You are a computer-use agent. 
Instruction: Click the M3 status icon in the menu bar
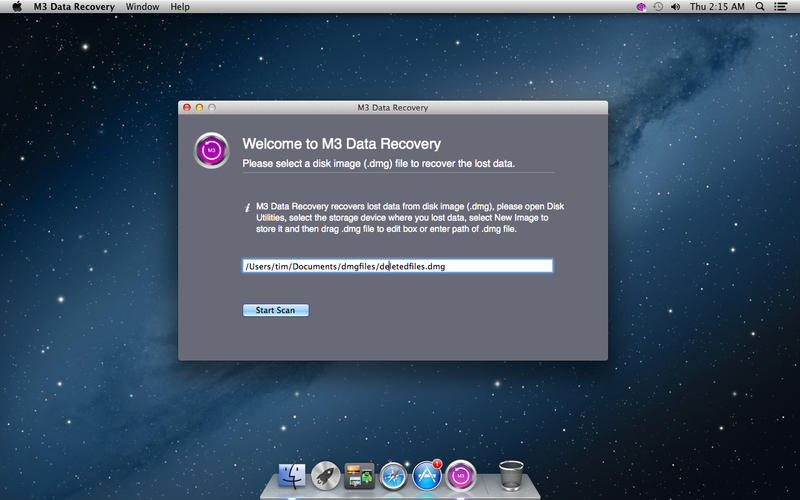click(x=641, y=7)
